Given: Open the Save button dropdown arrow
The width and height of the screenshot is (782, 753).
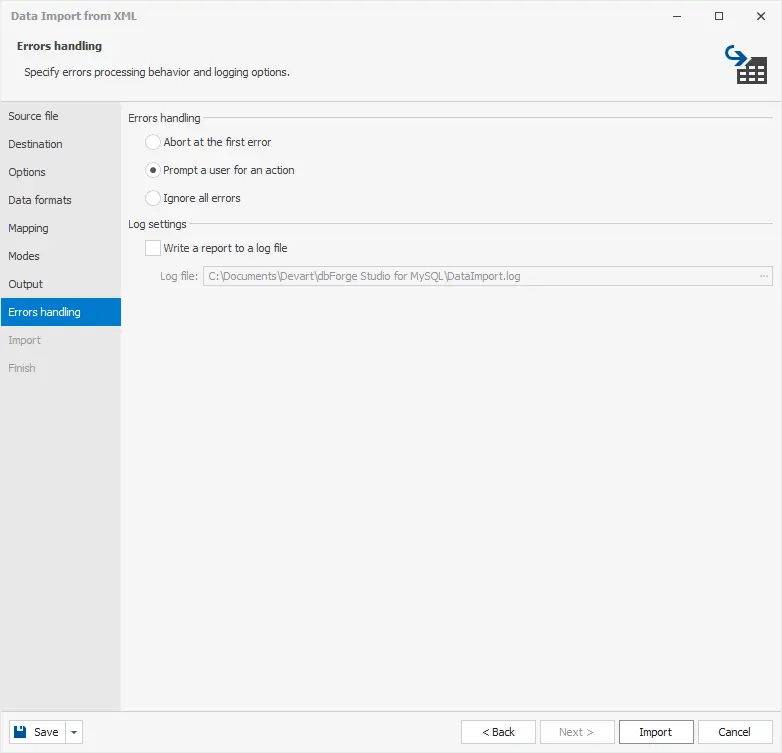Looking at the screenshot, I should point(75,732).
